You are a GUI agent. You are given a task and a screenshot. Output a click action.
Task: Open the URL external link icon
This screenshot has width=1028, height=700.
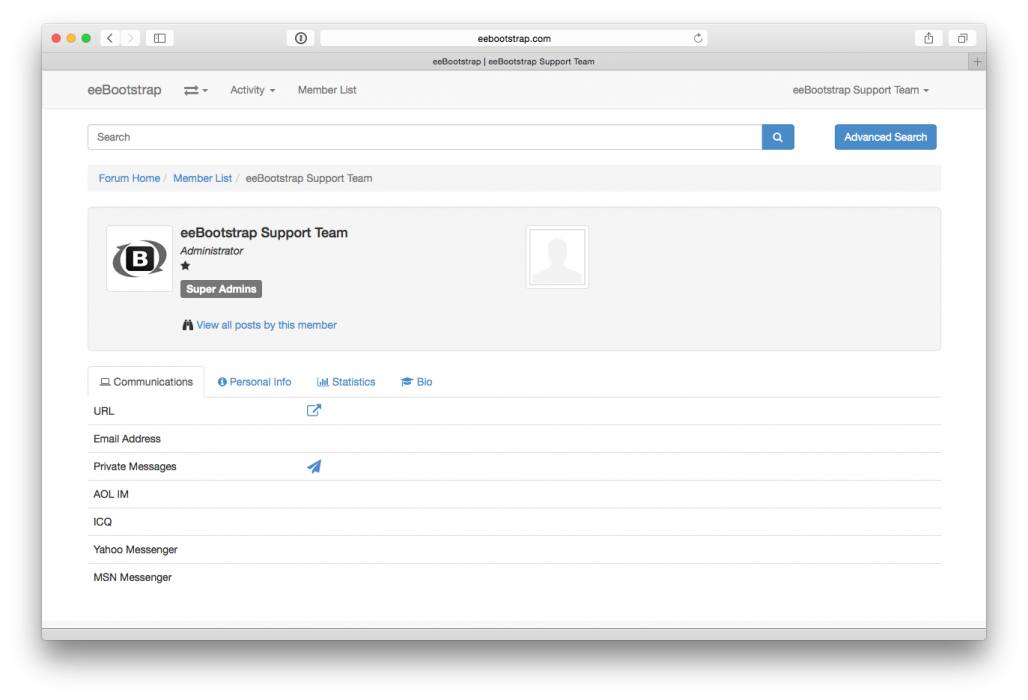click(x=314, y=410)
